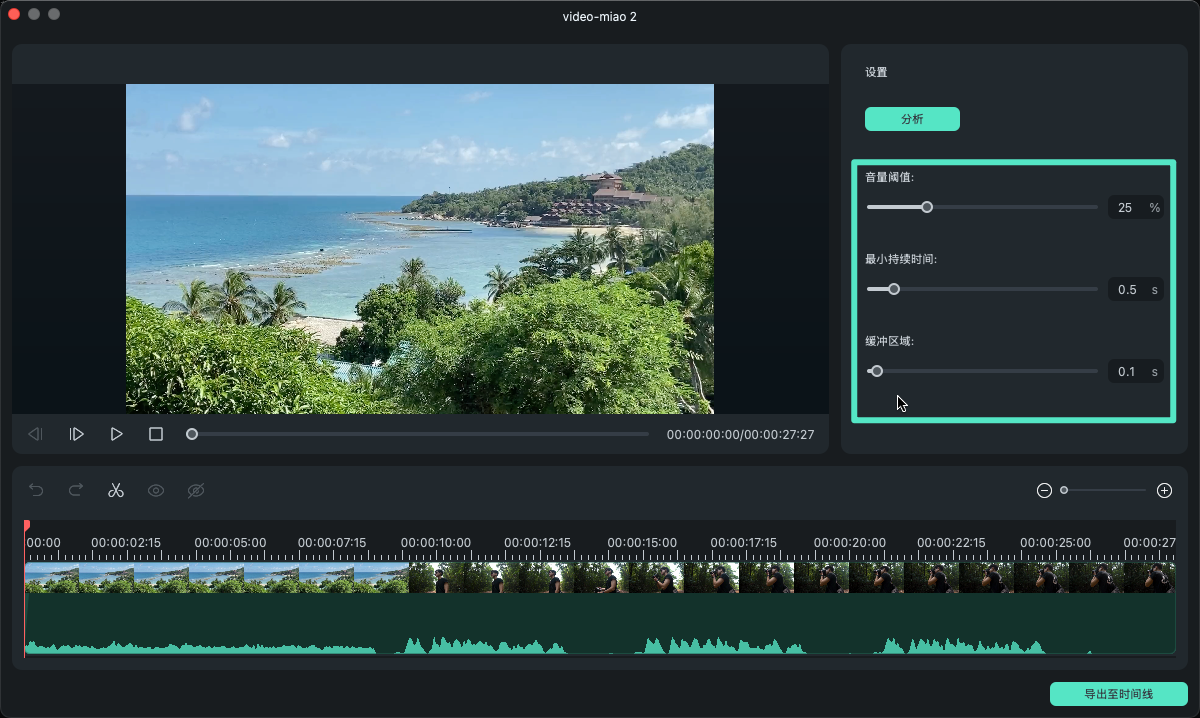Click the 导出至时间线 export button

pos(1118,694)
